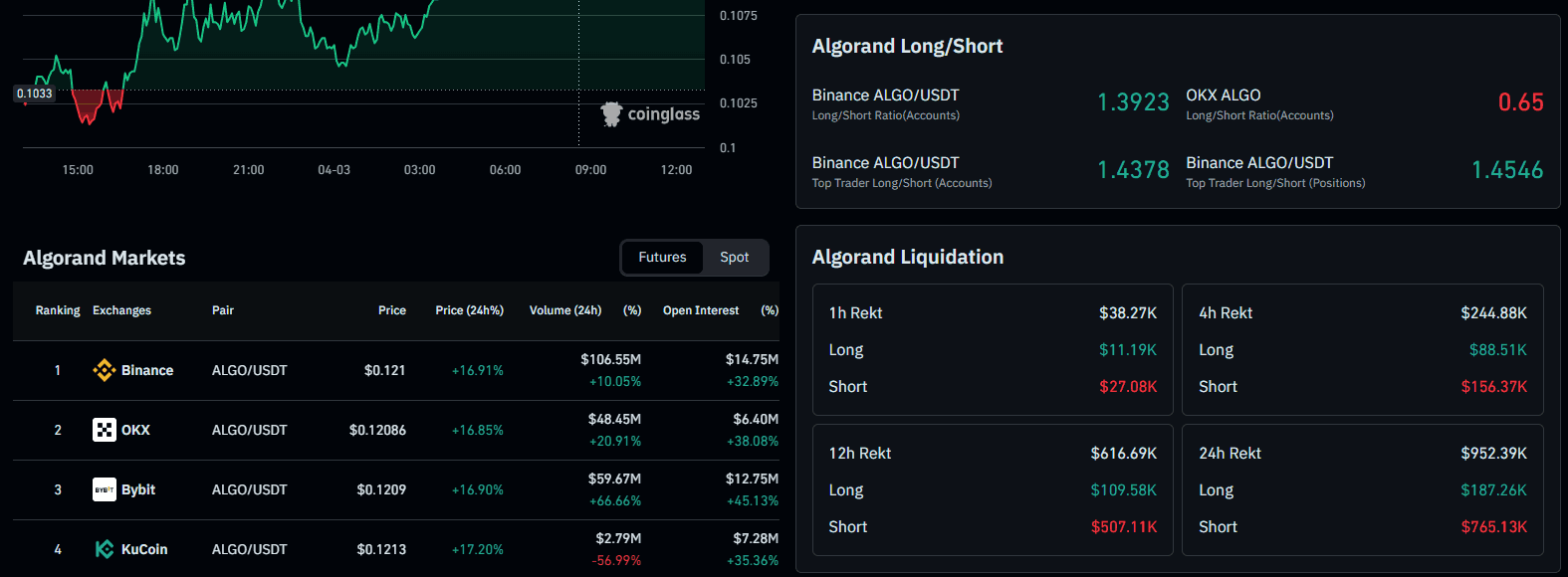Sort markets by Open Interest column
This screenshot has width=1568, height=577.
(x=701, y=310)
